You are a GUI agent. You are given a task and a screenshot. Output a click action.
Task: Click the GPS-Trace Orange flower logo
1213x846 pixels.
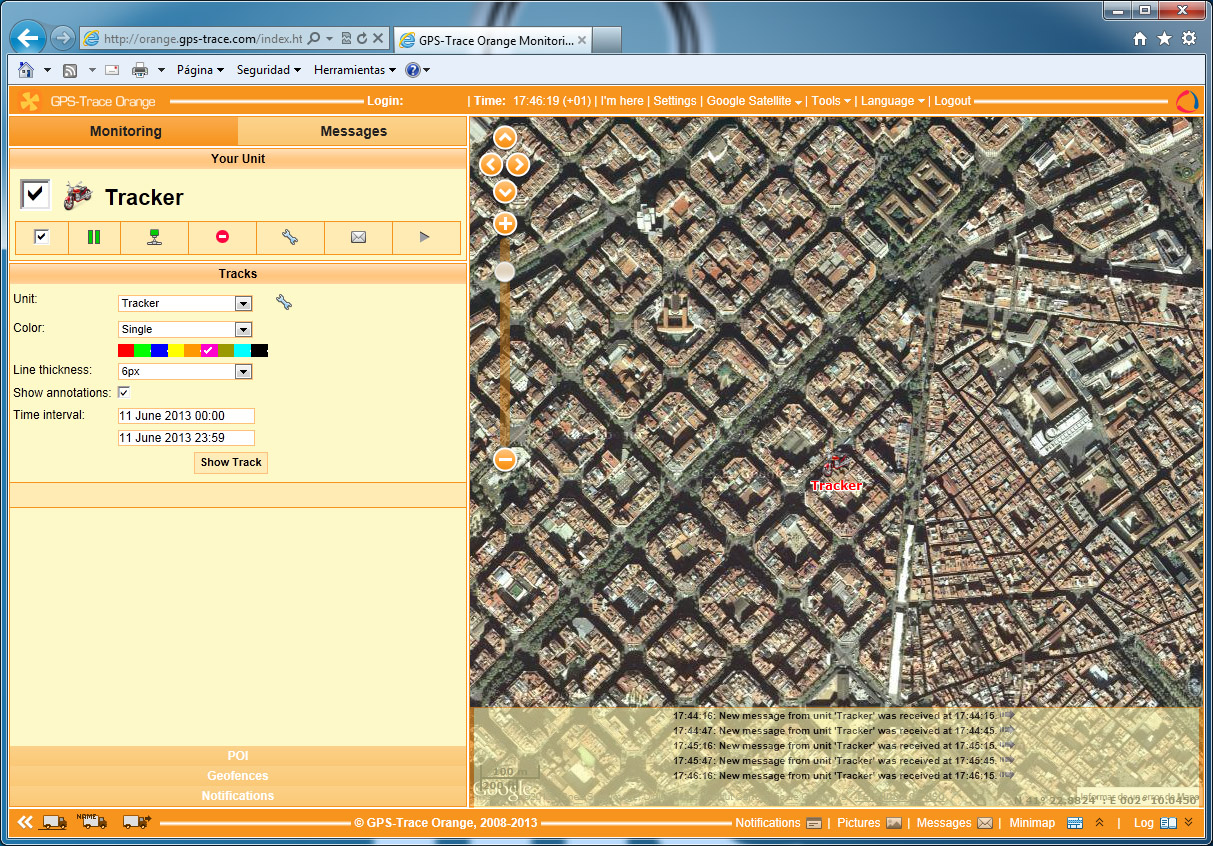(29, 101)
